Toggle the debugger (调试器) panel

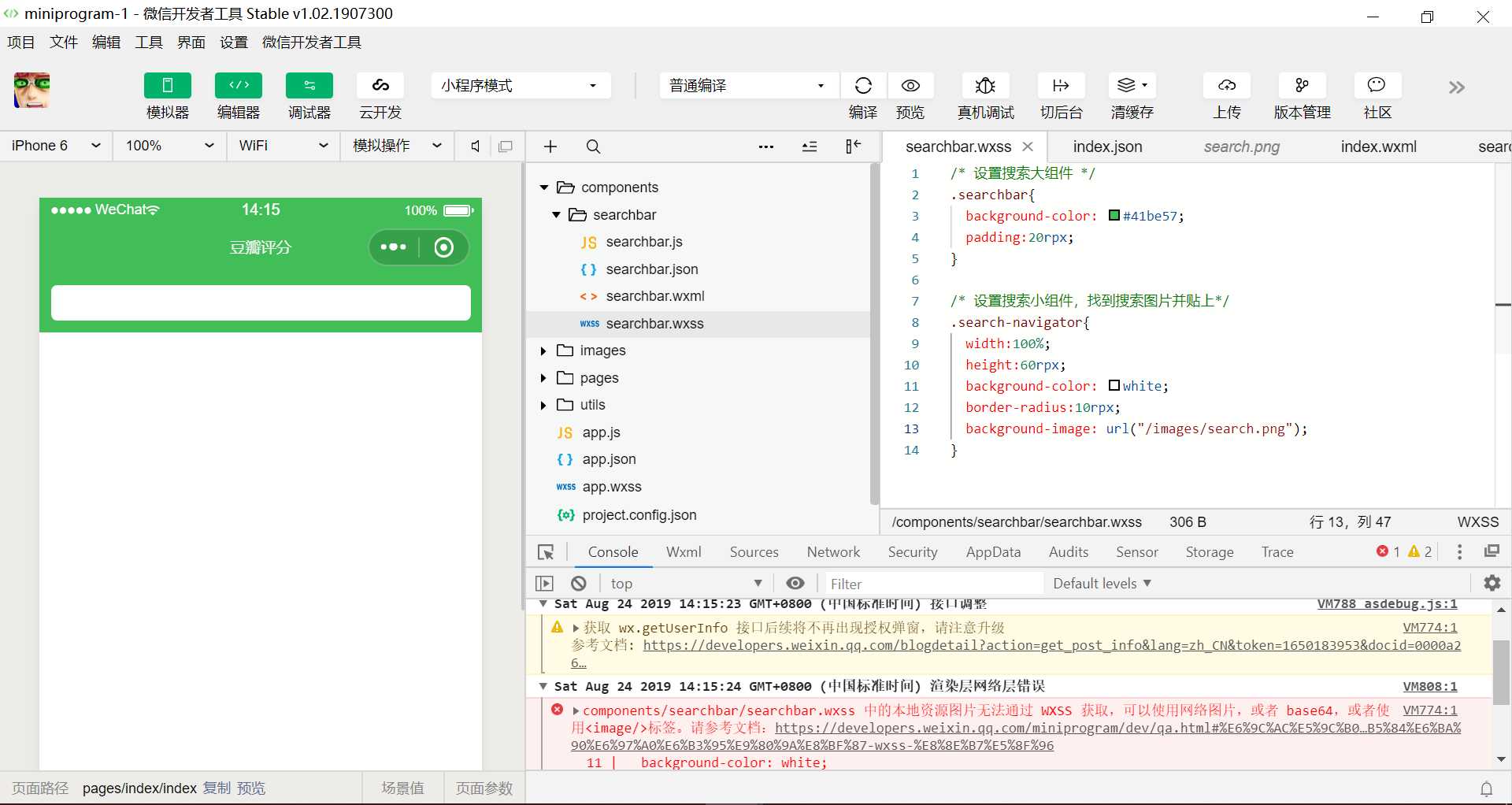[x=309, y=86]
